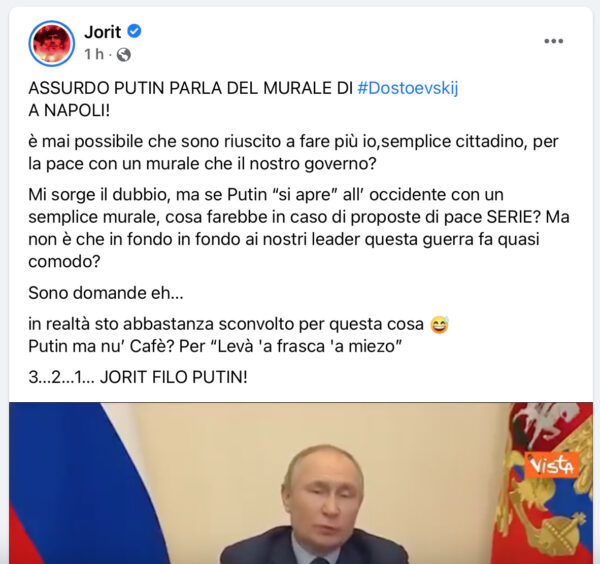Image resolution: width=600 pixels, height=564 pixels.
Task: Click the 'ASSURDO PUTIN PARLA DEL MURALE' headline text
Action: (x=191, y=88)
